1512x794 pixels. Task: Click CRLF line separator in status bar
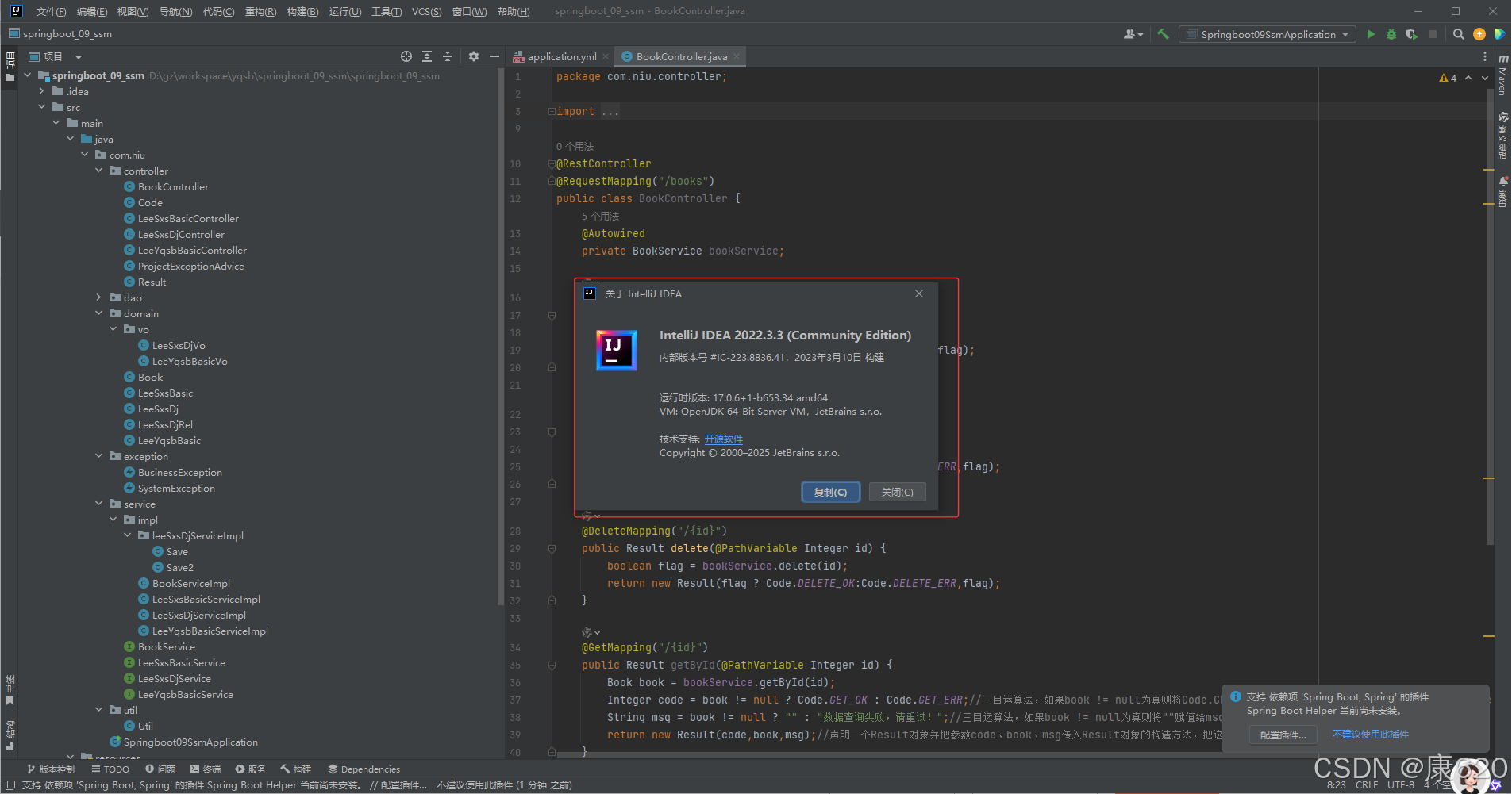[1367, 785]
